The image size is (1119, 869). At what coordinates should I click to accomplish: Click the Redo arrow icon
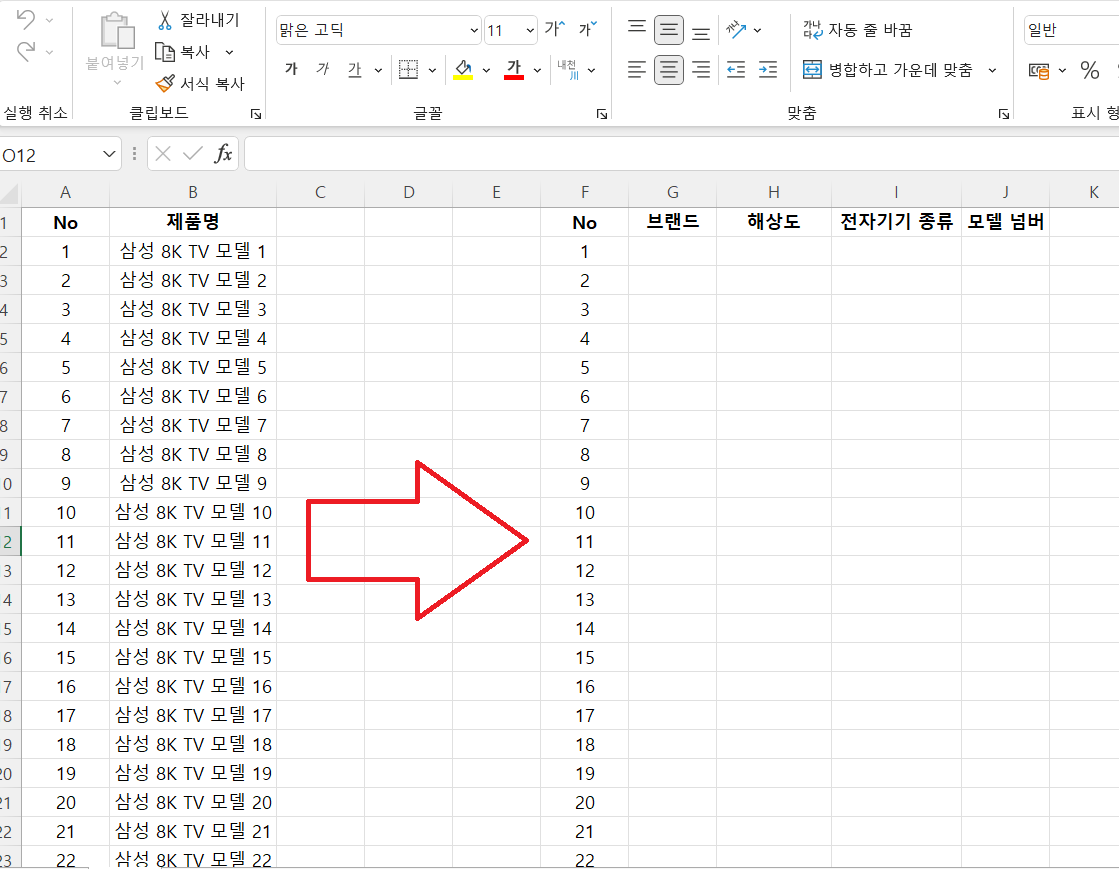click(25, 51)
